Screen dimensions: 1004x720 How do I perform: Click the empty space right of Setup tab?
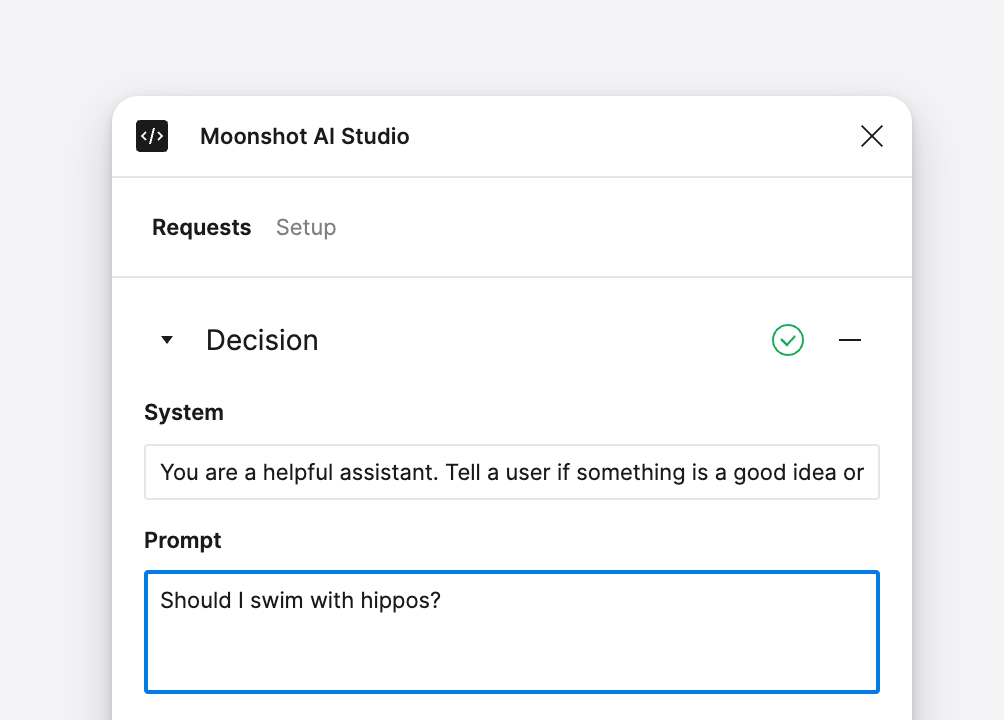[x=600, y=228]
